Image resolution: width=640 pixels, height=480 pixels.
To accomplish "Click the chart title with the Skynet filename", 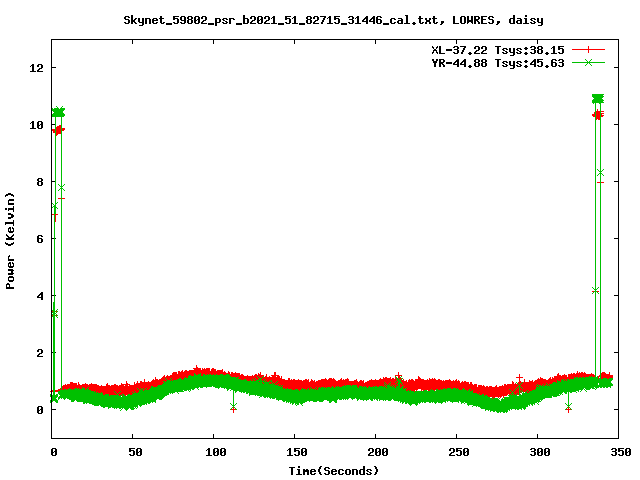I will point(319,19).
